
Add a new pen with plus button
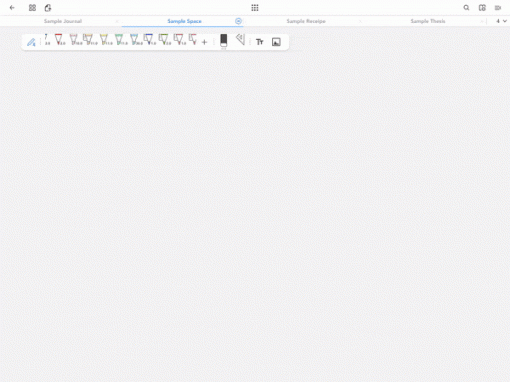tap(204, 42)
